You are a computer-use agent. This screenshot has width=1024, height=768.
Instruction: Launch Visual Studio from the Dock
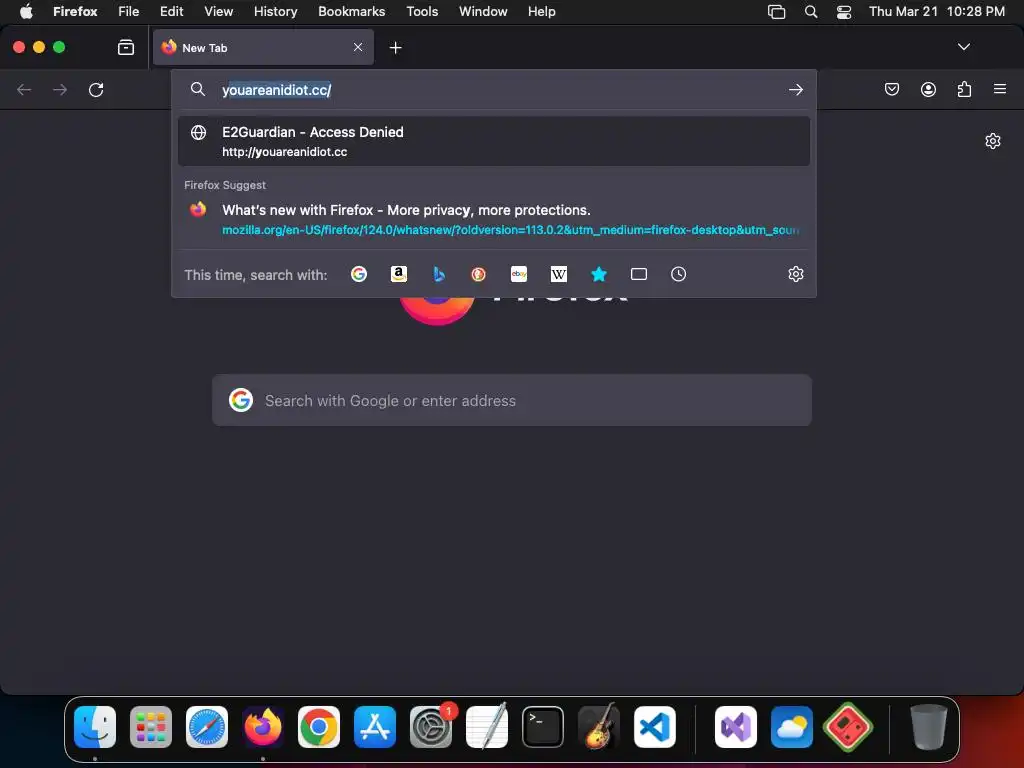point(736,727)
